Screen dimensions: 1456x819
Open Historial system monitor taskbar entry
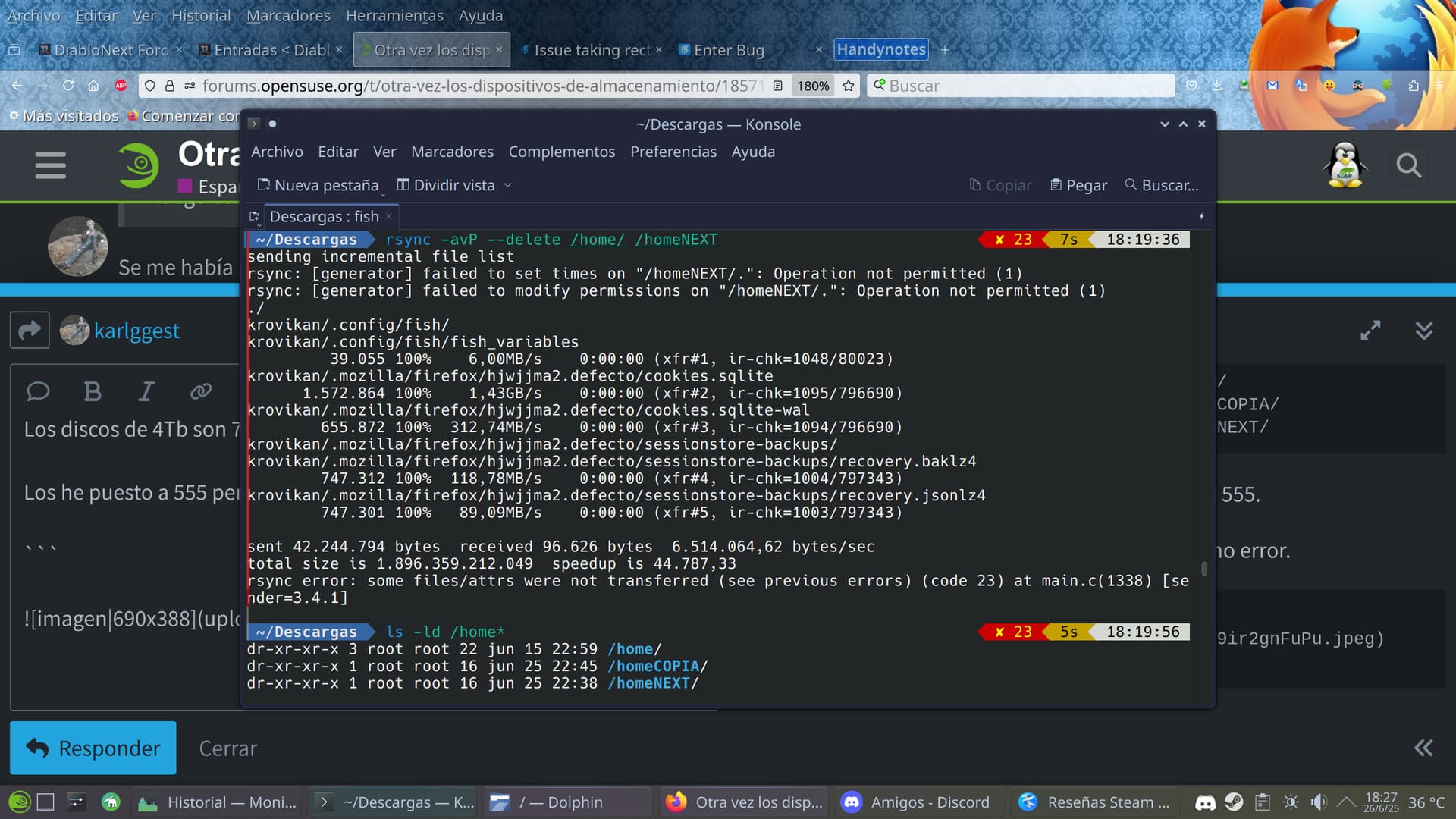217,802
